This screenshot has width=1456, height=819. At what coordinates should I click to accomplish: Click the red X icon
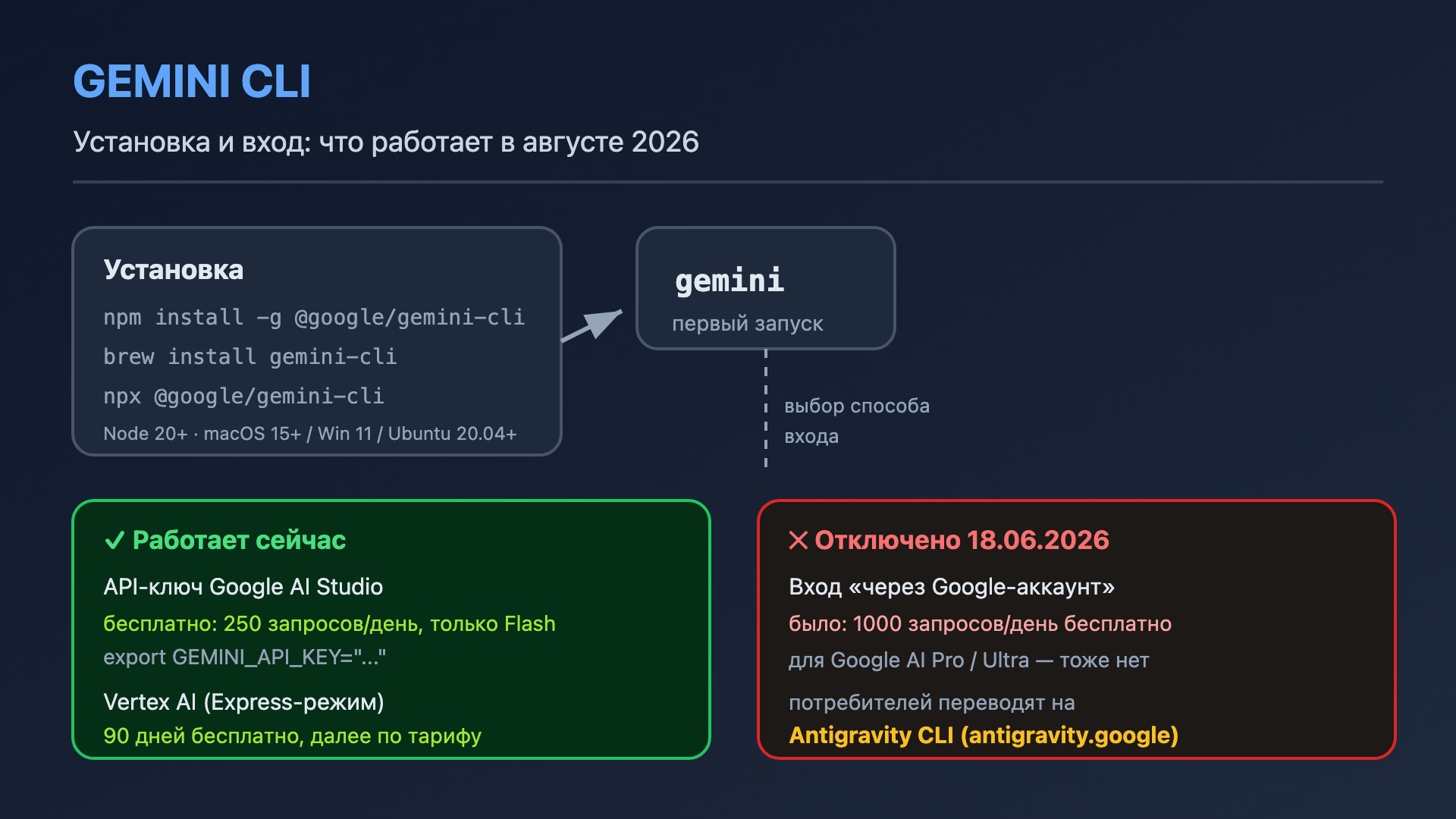click(x=798, y=541)
